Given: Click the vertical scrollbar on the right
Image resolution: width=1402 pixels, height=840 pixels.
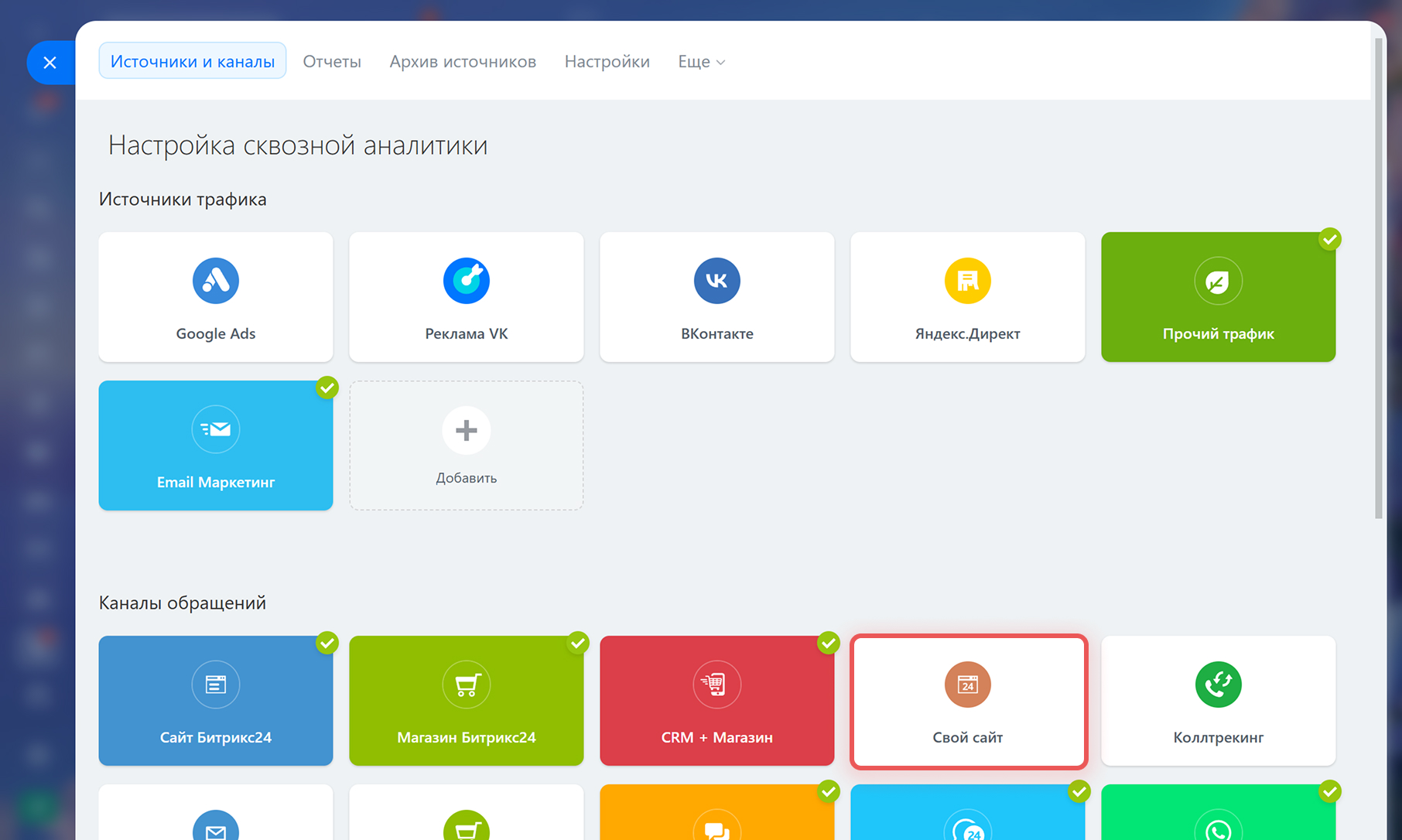Looking at the screenshot, I should click(x=1378, y=278).
